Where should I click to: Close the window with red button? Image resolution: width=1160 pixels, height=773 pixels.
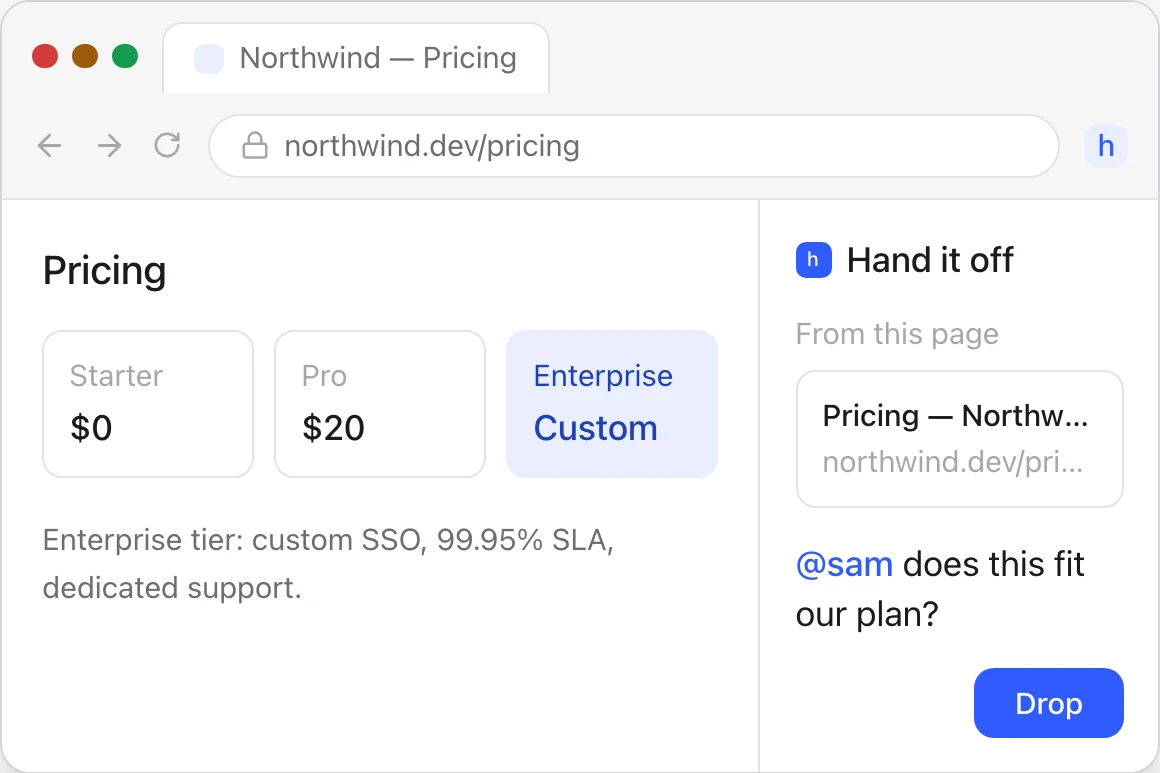point(45,56)
